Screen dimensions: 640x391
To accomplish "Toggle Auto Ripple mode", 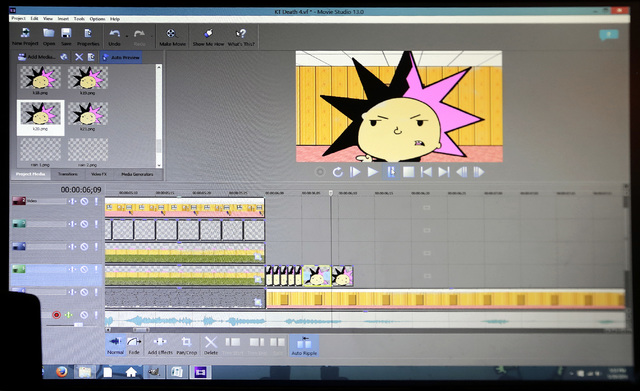I will pos(304,345).
